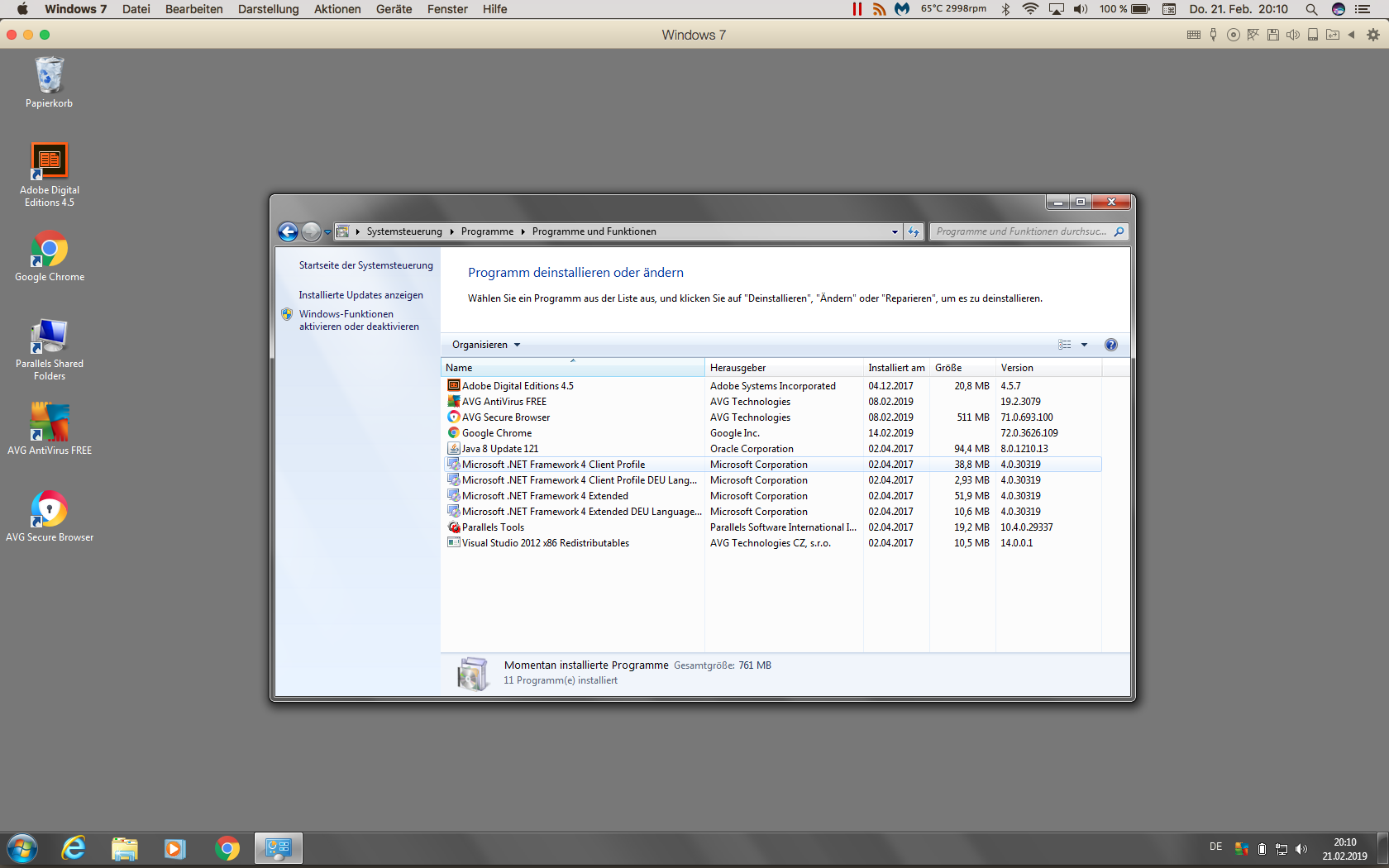Image resolution: width=1389 pixels, height=868 pixels.
Task: Select AVG AntiVirus FREE desktop shortcut
Action: tap(49, 428)
